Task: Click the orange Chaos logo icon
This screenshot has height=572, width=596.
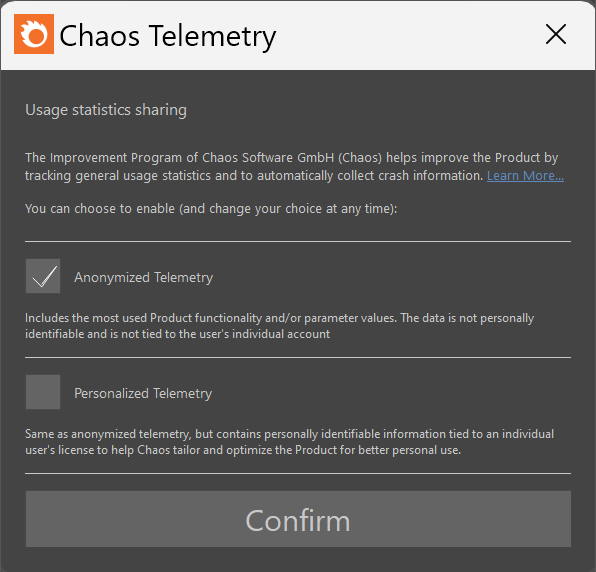Action: (x=34, y=34)
